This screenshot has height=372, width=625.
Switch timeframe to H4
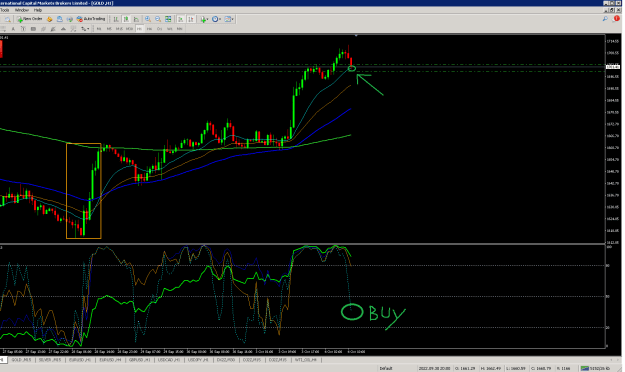(149, 29)
